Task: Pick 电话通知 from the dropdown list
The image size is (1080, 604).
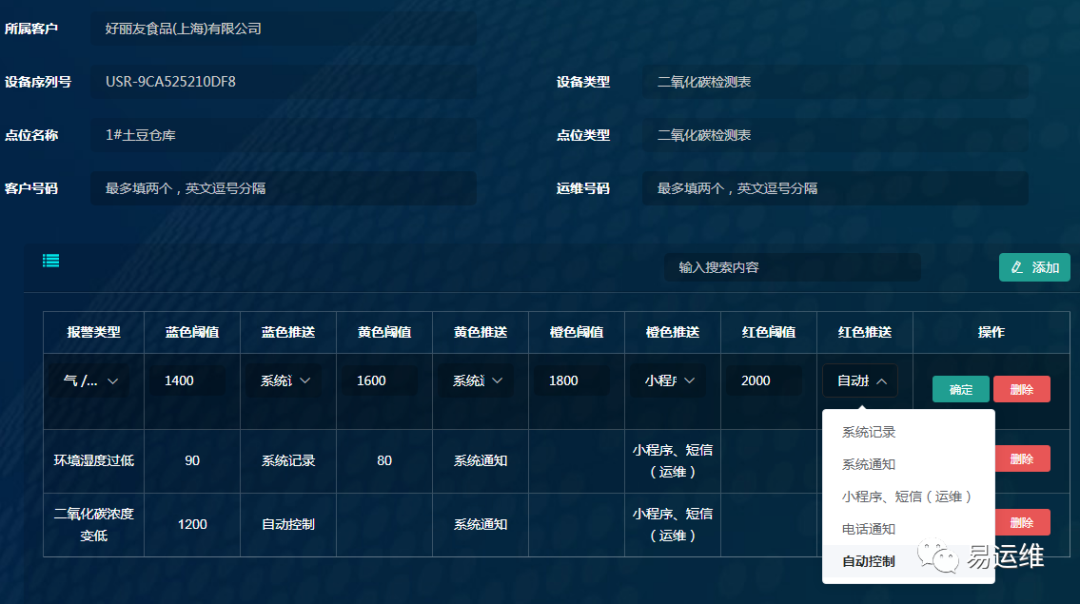Action: [x=868, y=529]
